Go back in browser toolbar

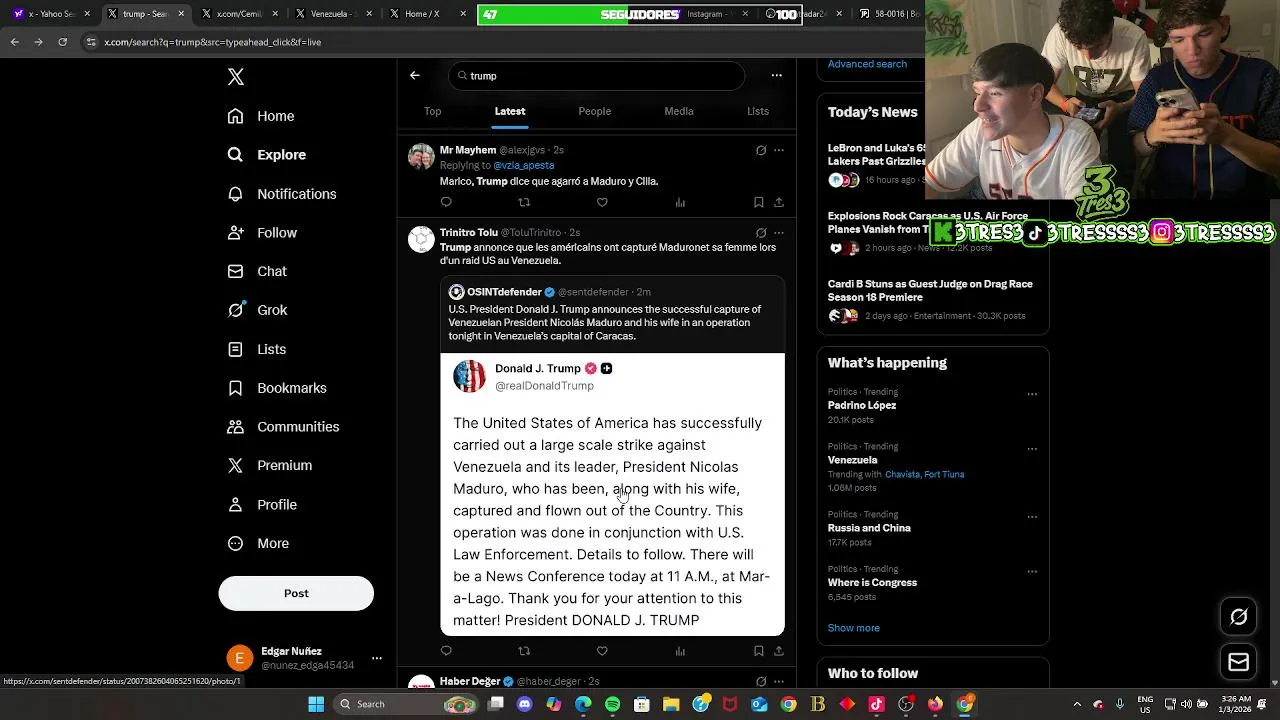(14, 42)
